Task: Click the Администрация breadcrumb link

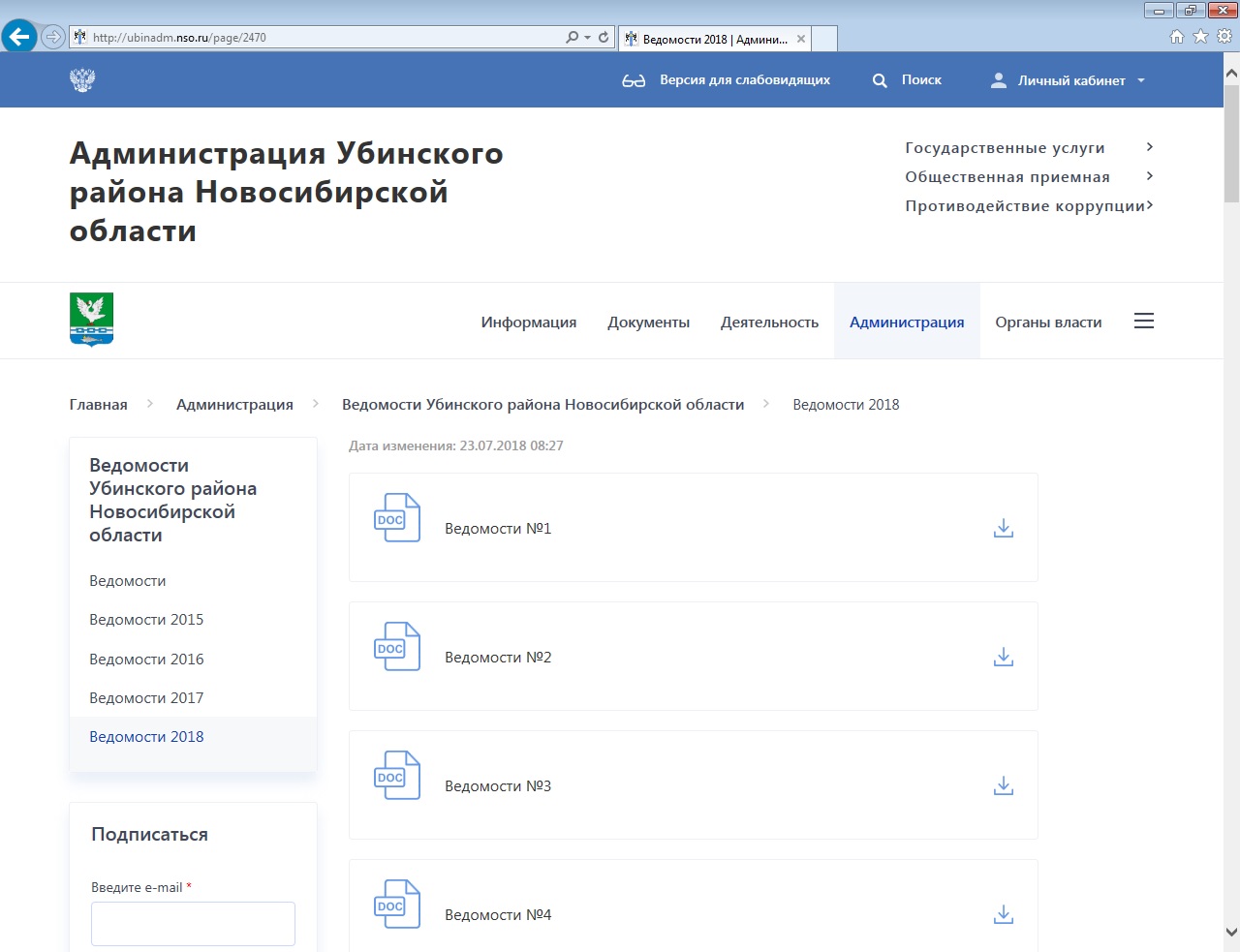Action: [234, 405]
